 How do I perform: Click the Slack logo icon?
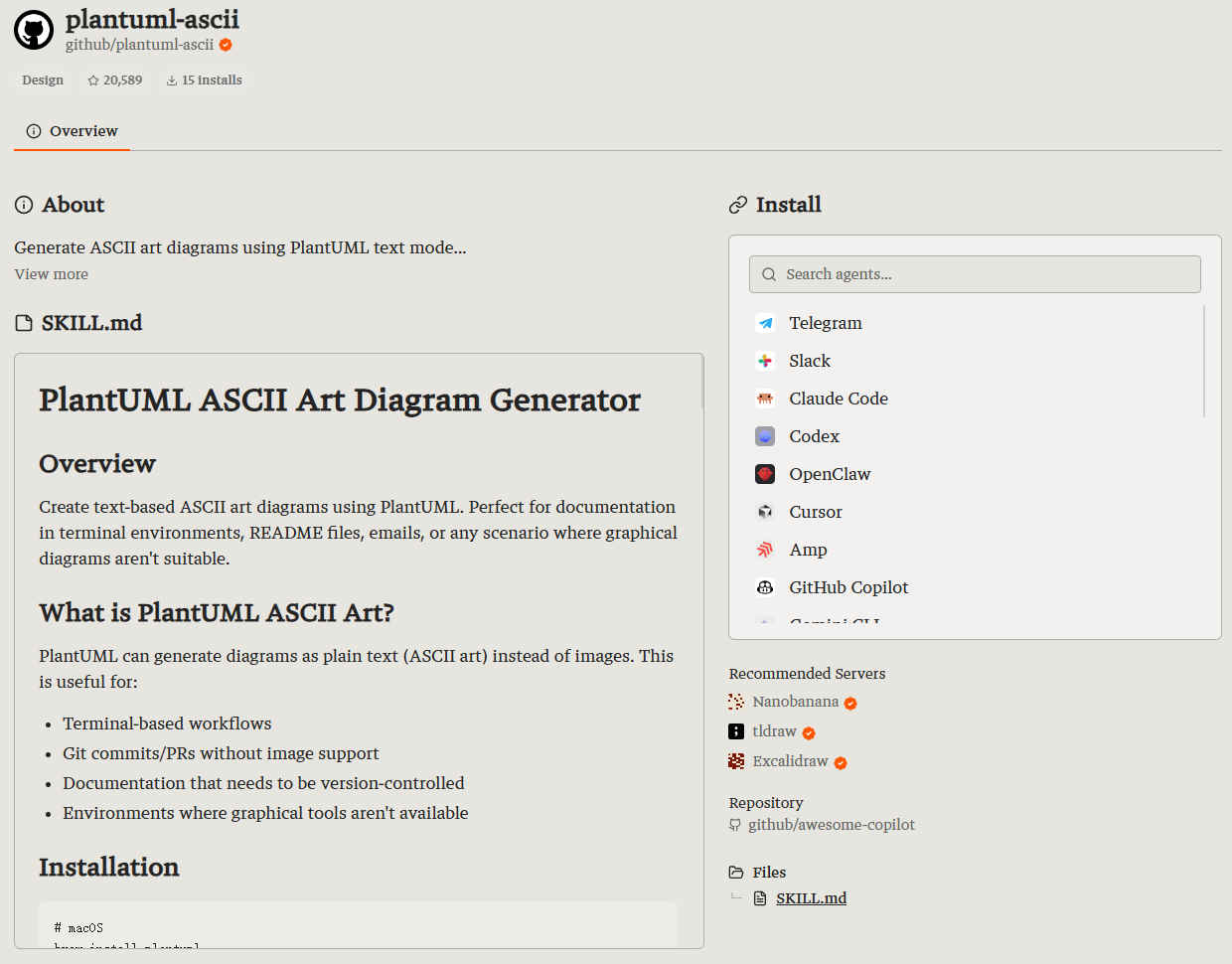(765, 361)
